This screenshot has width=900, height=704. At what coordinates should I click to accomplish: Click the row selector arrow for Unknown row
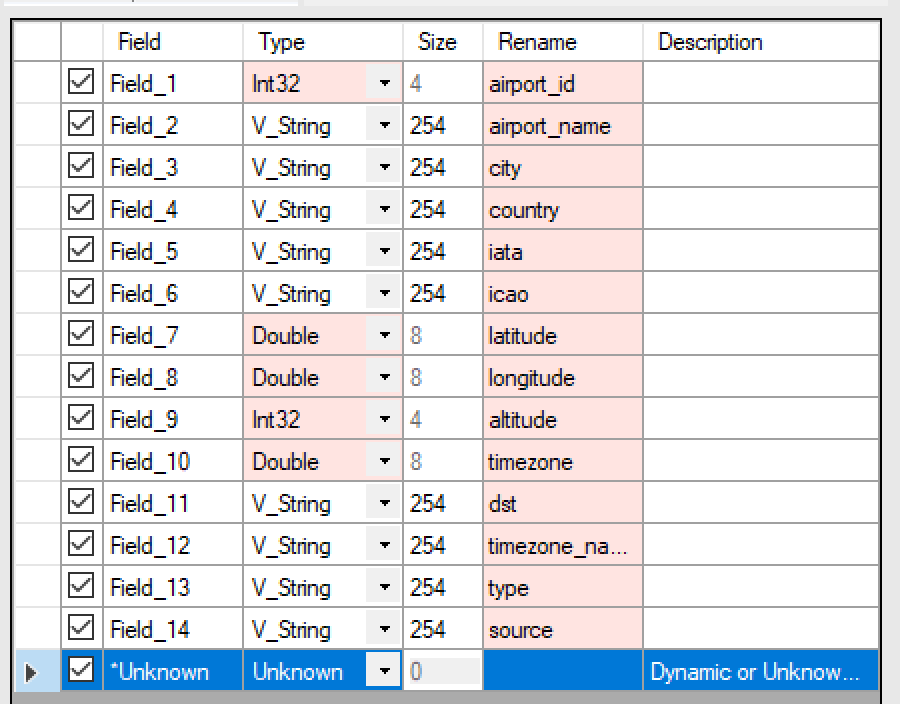37,670
